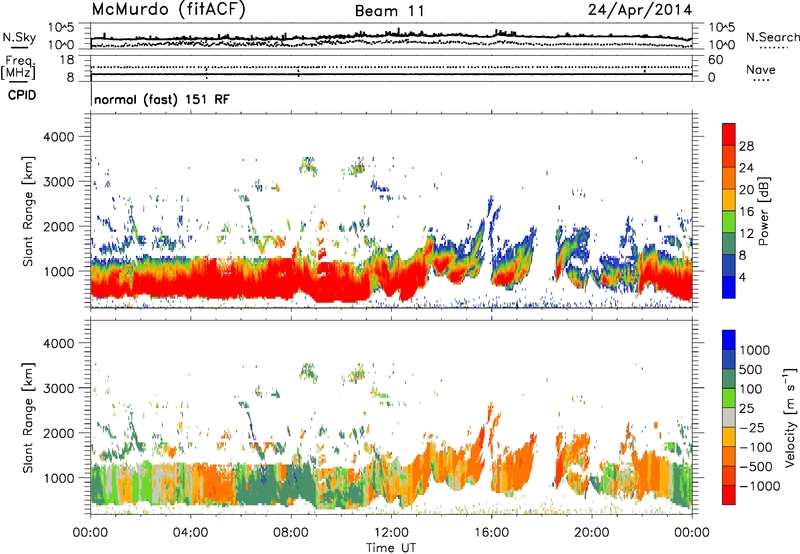The width and height of the screenshot is (800, 554).
Task: Pick the light green Power swatch between 12 and 16
Action: [x=729, y=221]
